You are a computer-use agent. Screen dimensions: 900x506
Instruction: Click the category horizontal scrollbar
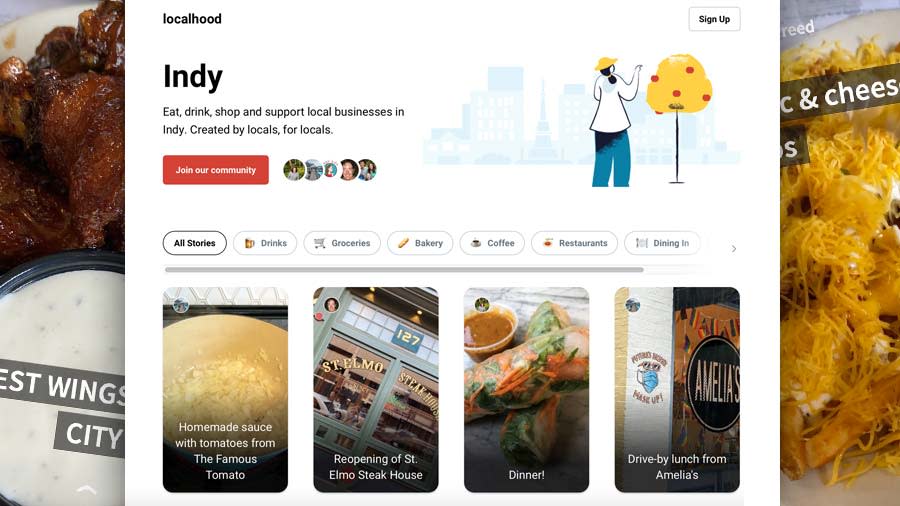(404, 269)
